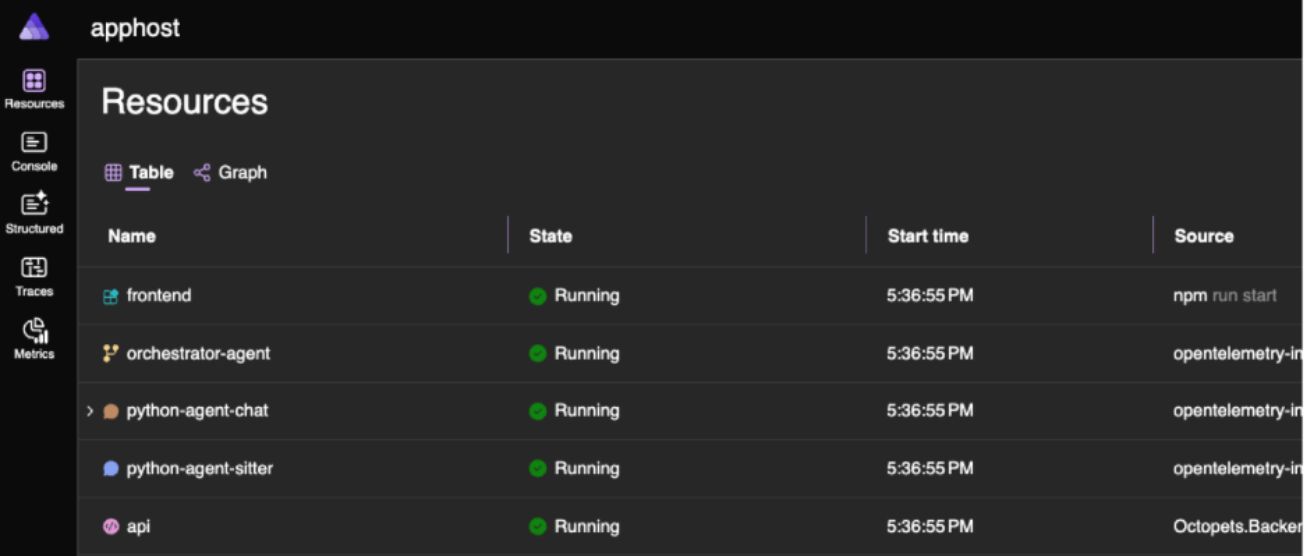Open the Metrics page
Viewport: 1306px width, 556px height.
pyautogui.click(x=34, y=339)
